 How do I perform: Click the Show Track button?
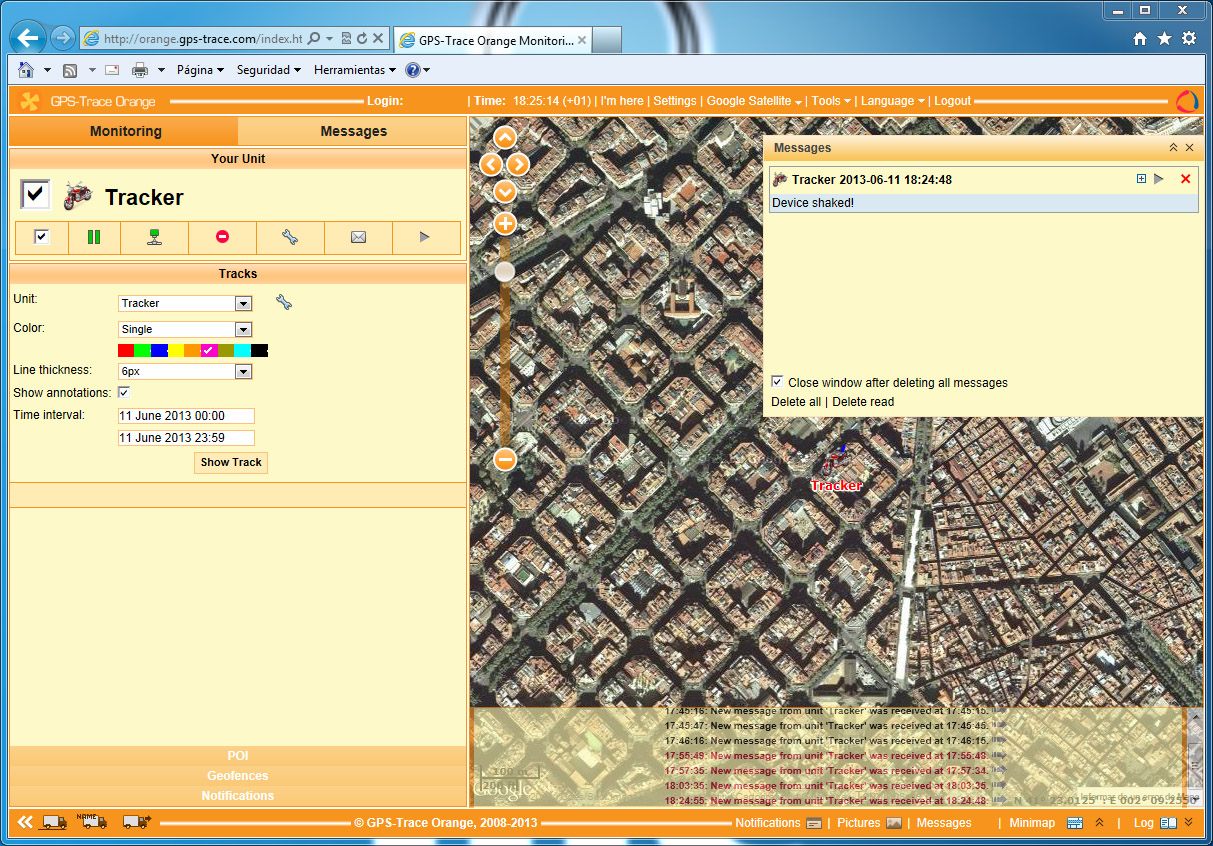point(231,462)
